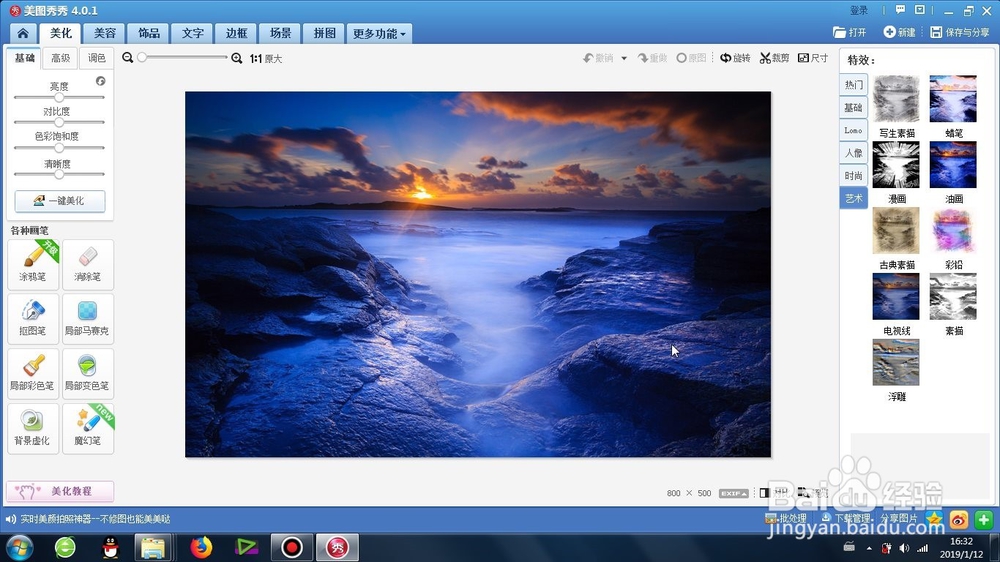Click the 裁剪 crop tool

774,58
